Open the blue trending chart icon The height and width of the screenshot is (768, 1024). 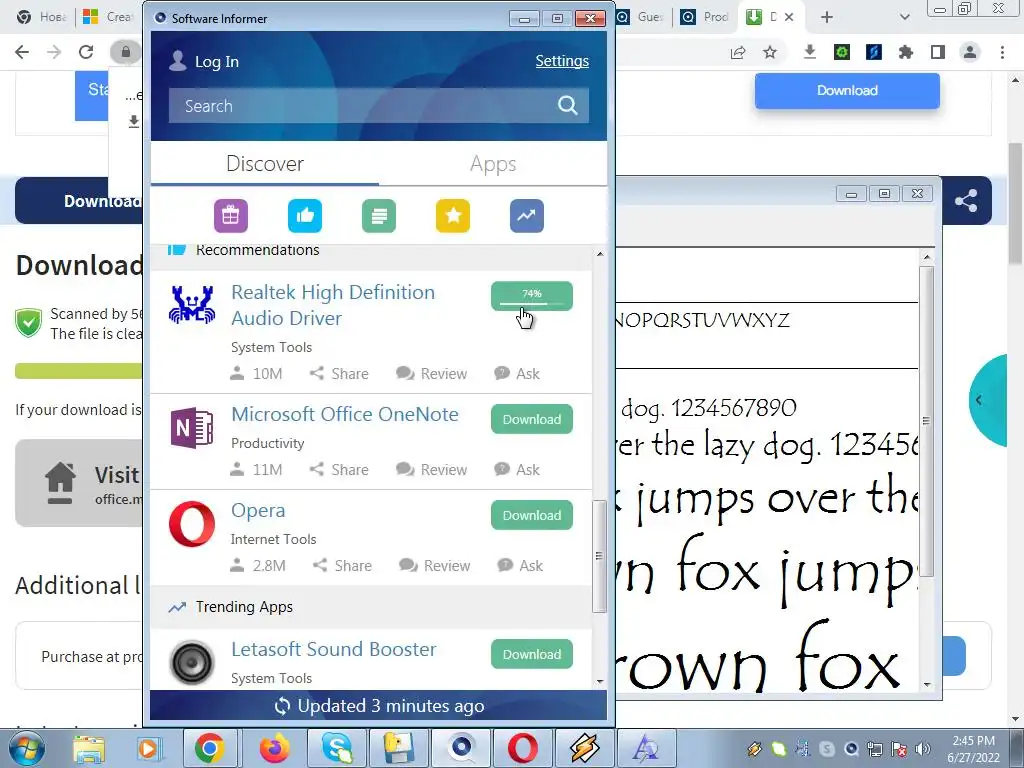[x=526, y=216]
